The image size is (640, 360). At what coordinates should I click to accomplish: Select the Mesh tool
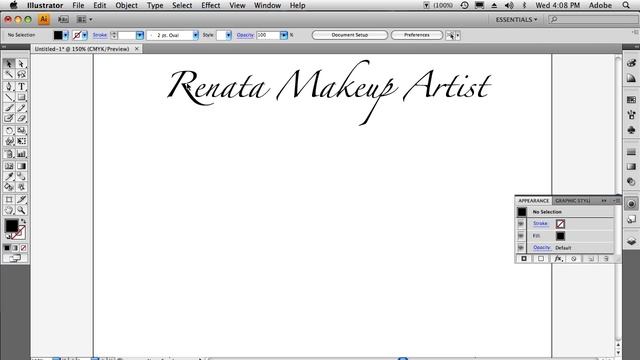pyautogui.click(x=9, y=166)
